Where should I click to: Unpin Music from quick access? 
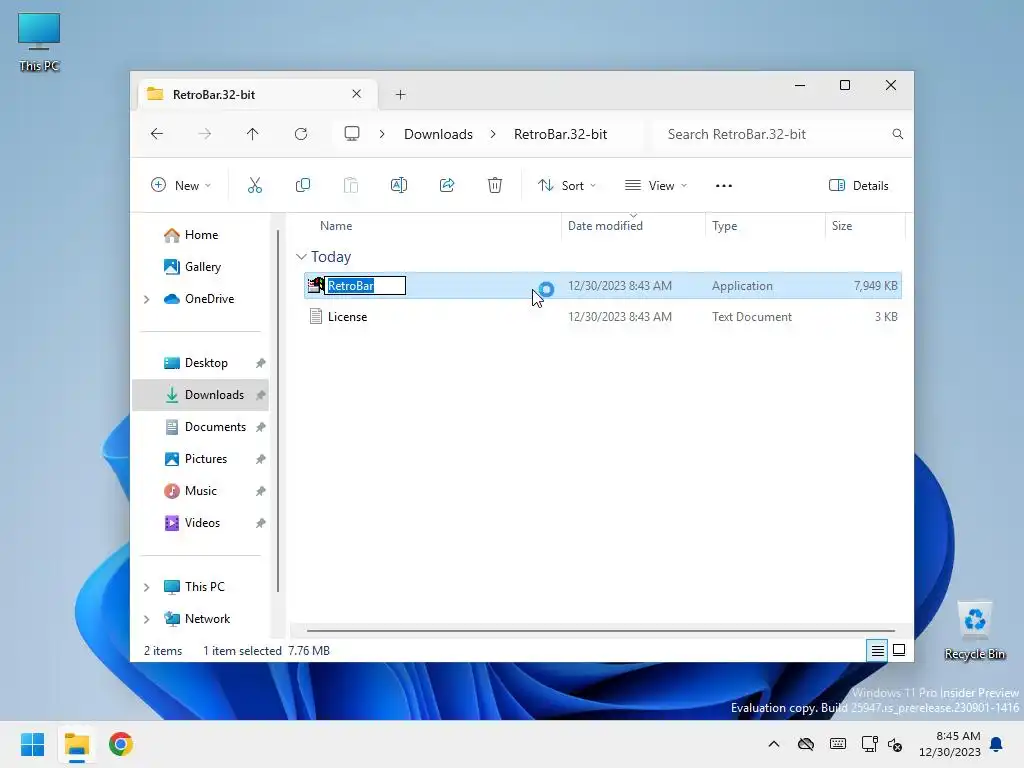point(261,491)
